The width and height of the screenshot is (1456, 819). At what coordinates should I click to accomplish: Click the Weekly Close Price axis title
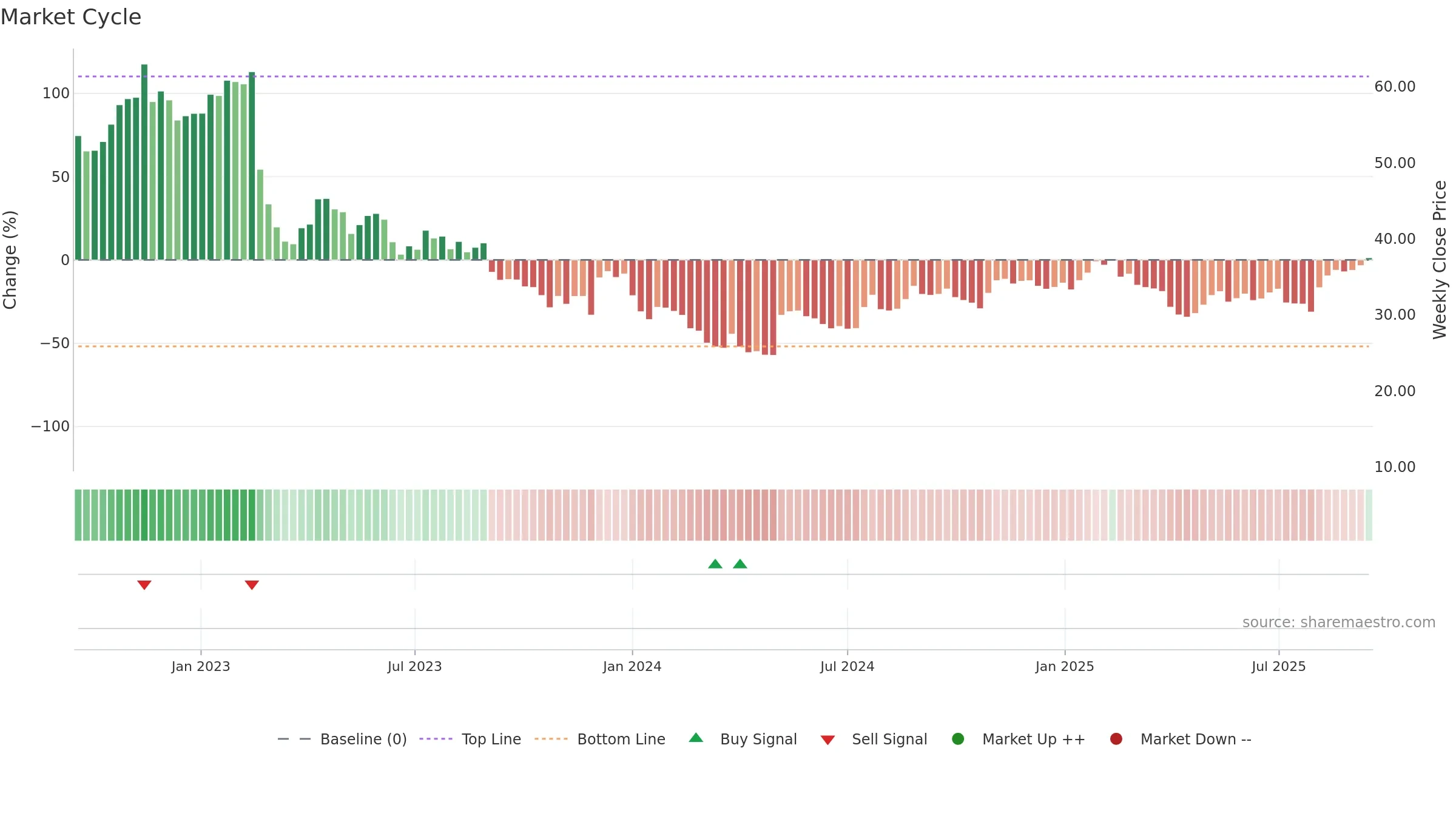coord(1440,260)
